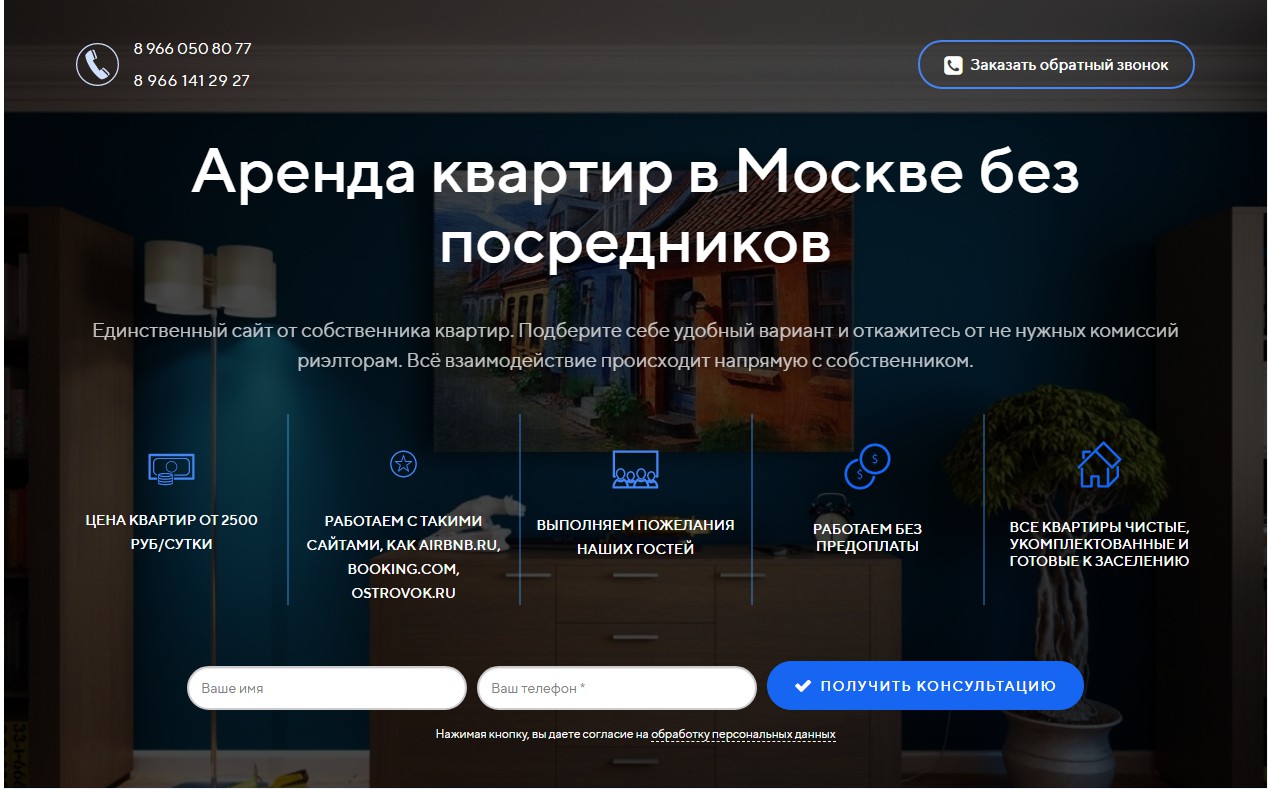Click the blue house icon
The width and height of the screenshot is (1268, 789).
click(x=1099, y=464)
